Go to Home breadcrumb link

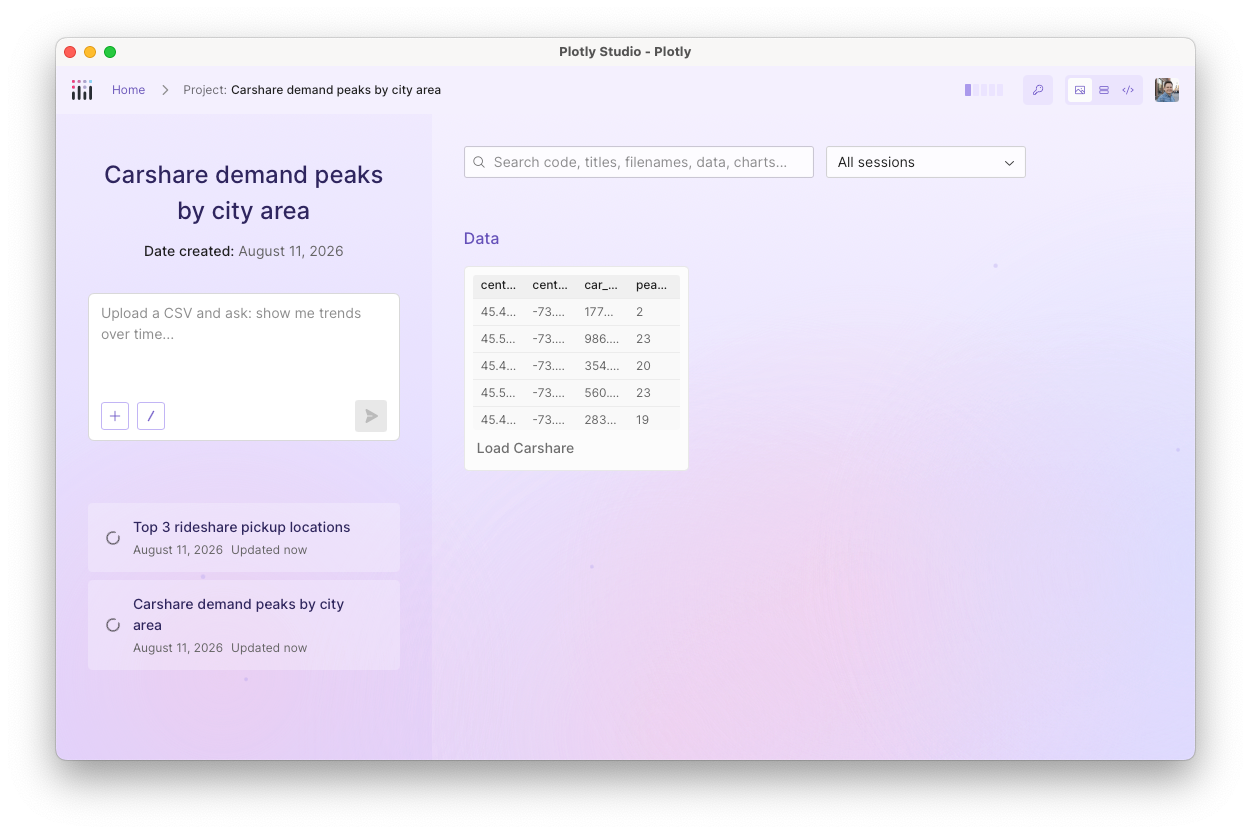128,90
